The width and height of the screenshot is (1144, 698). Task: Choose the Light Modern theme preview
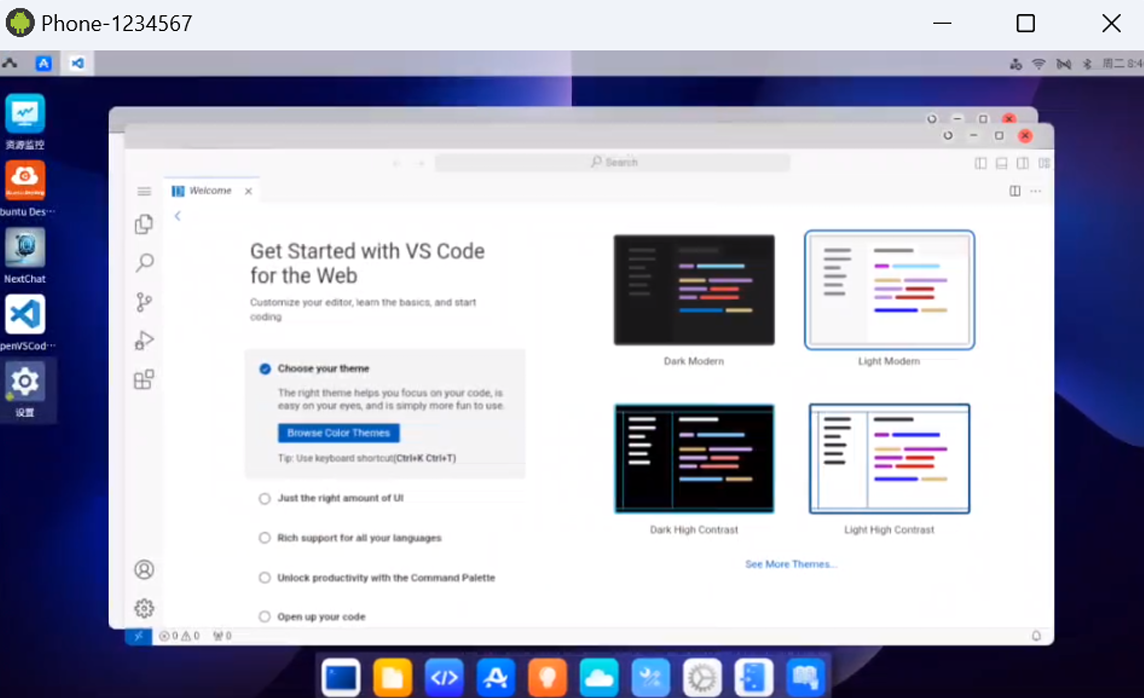pyautogui.click(x=889, y=290)
